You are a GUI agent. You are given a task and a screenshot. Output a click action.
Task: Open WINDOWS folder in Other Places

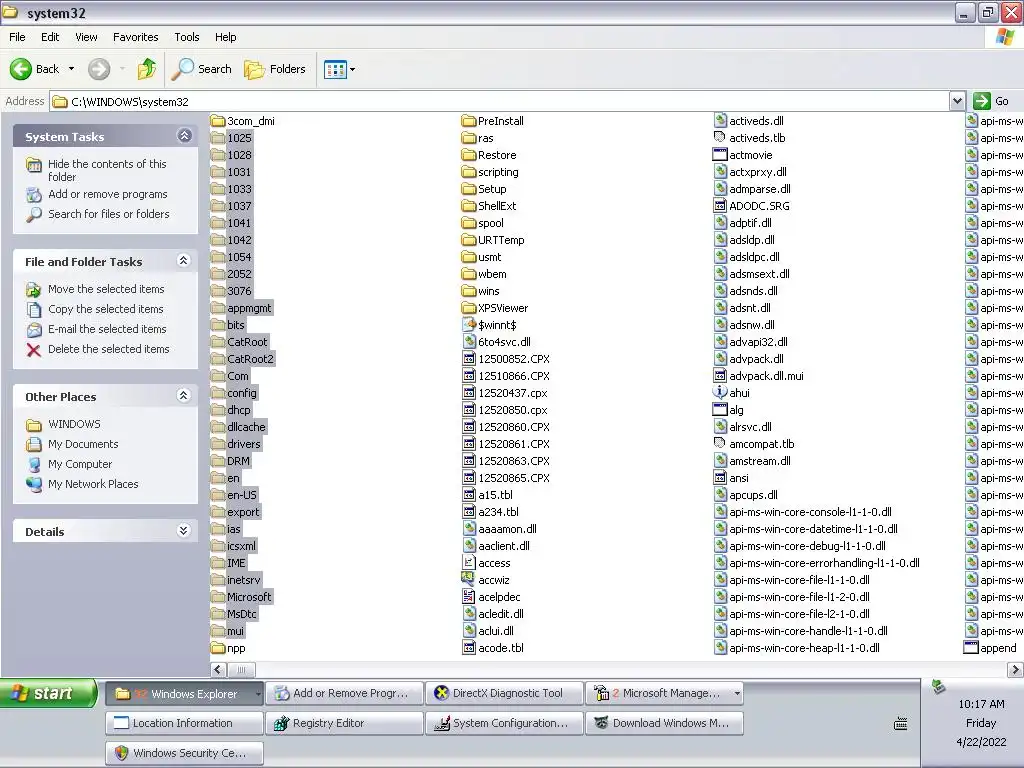[74, 424]
